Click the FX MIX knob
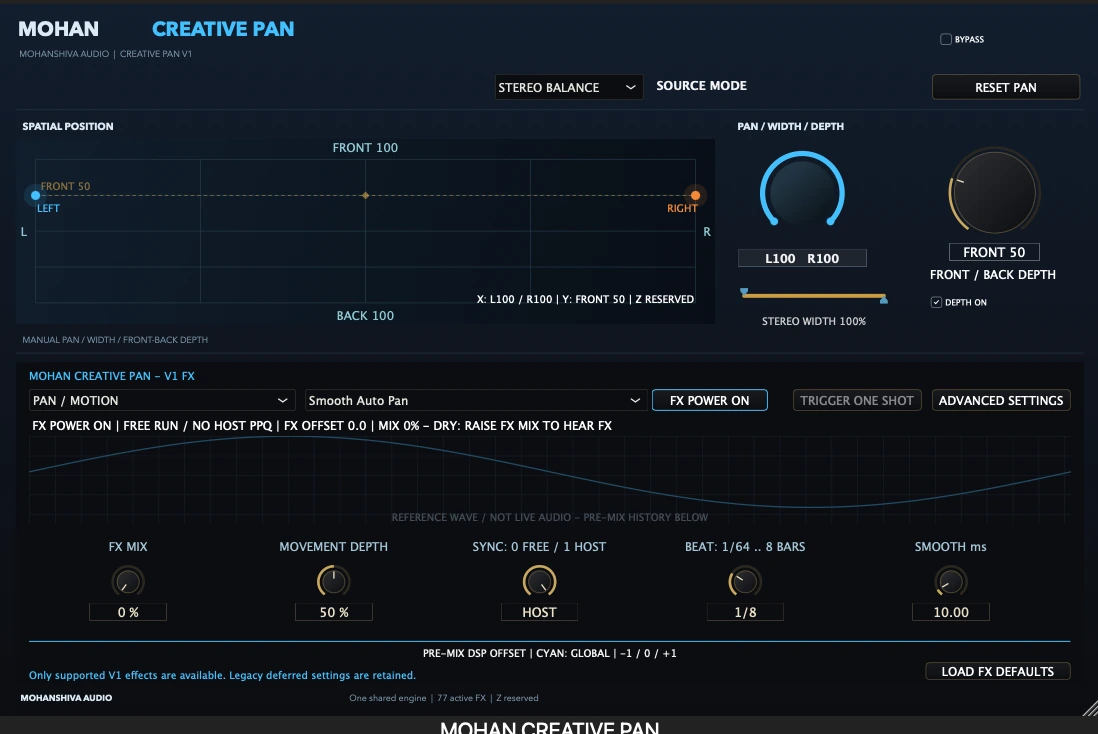 pyautogui.click(x=127, y=581)
